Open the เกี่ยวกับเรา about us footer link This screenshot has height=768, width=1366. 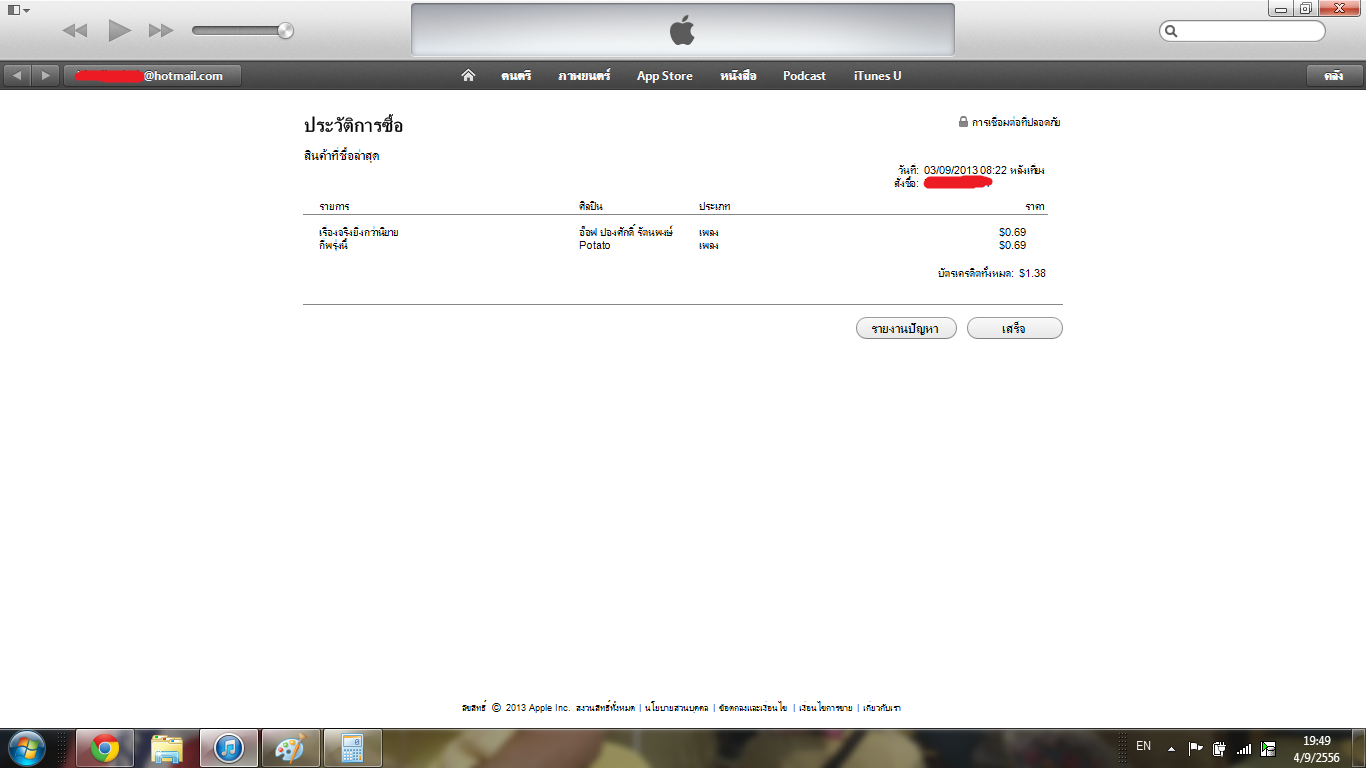coord(882,708)
